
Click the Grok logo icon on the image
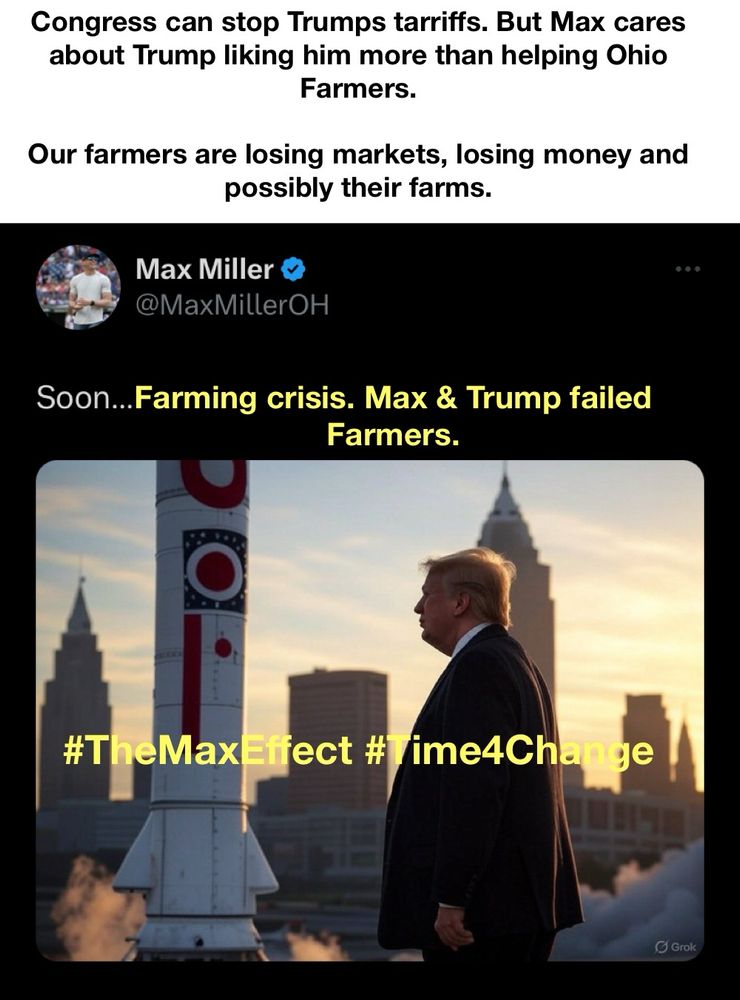pyautogui.click(x=662, y=947)
